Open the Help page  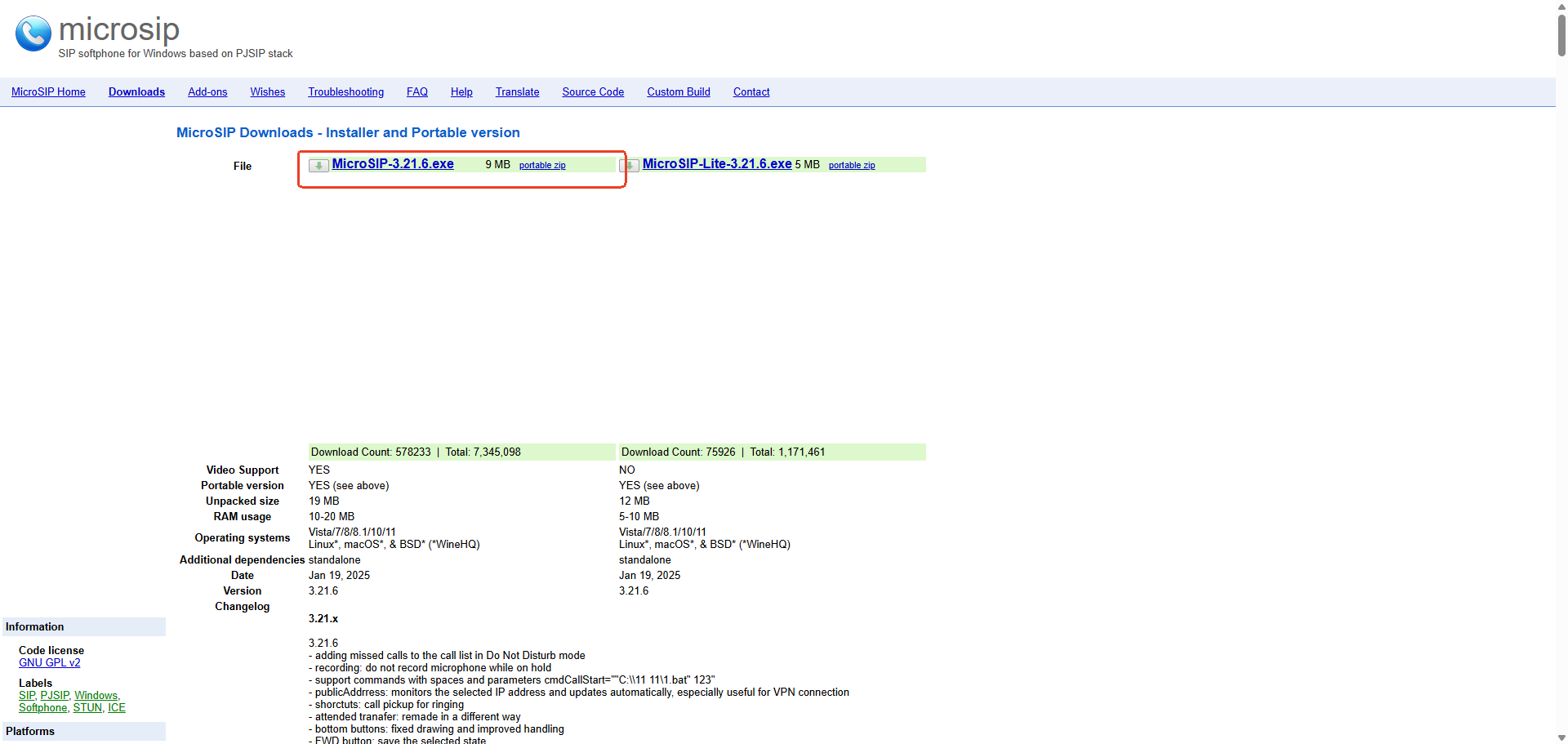pos(461,92)
